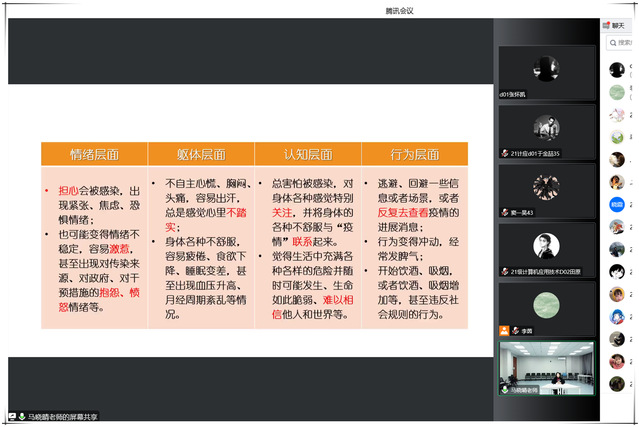The height and width of the screenshot is (427, 639).
Task: Click mic icon on 21级计算机应用技术D02田原 tile
Action: pyautogui.click(x=505, y=271)
